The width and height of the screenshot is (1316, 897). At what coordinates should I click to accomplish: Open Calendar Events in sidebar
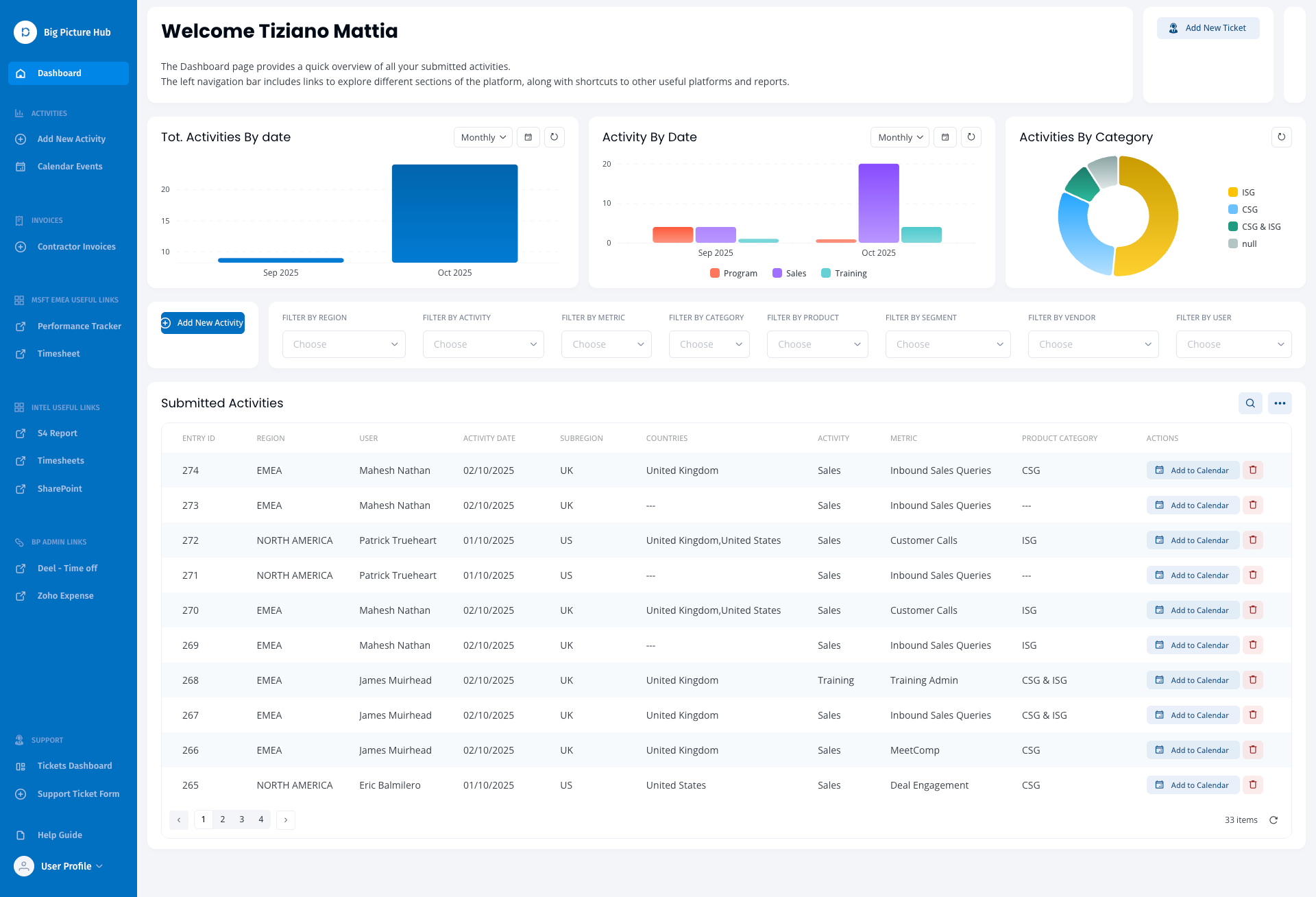(x=70, y=167)
